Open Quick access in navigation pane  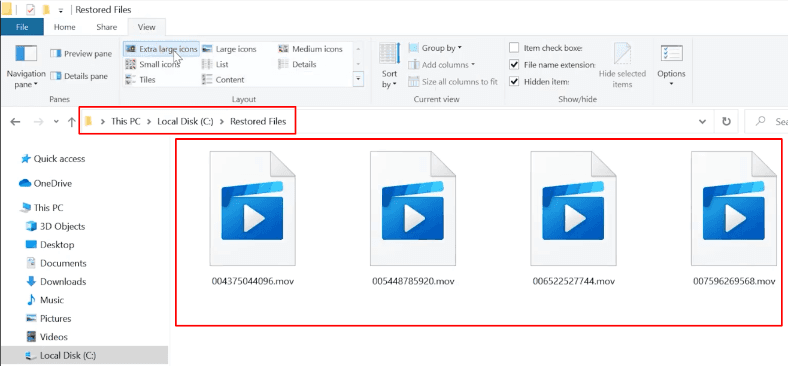pos(53,159)
